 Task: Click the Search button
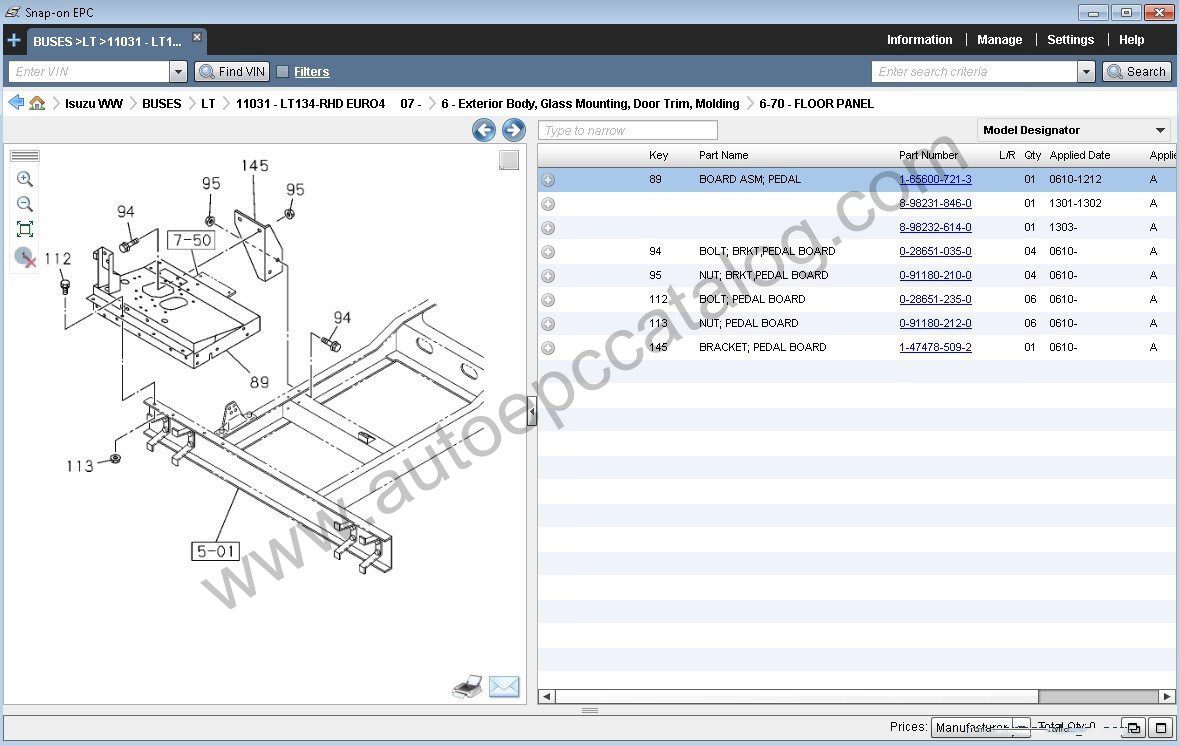(1137, 71)
